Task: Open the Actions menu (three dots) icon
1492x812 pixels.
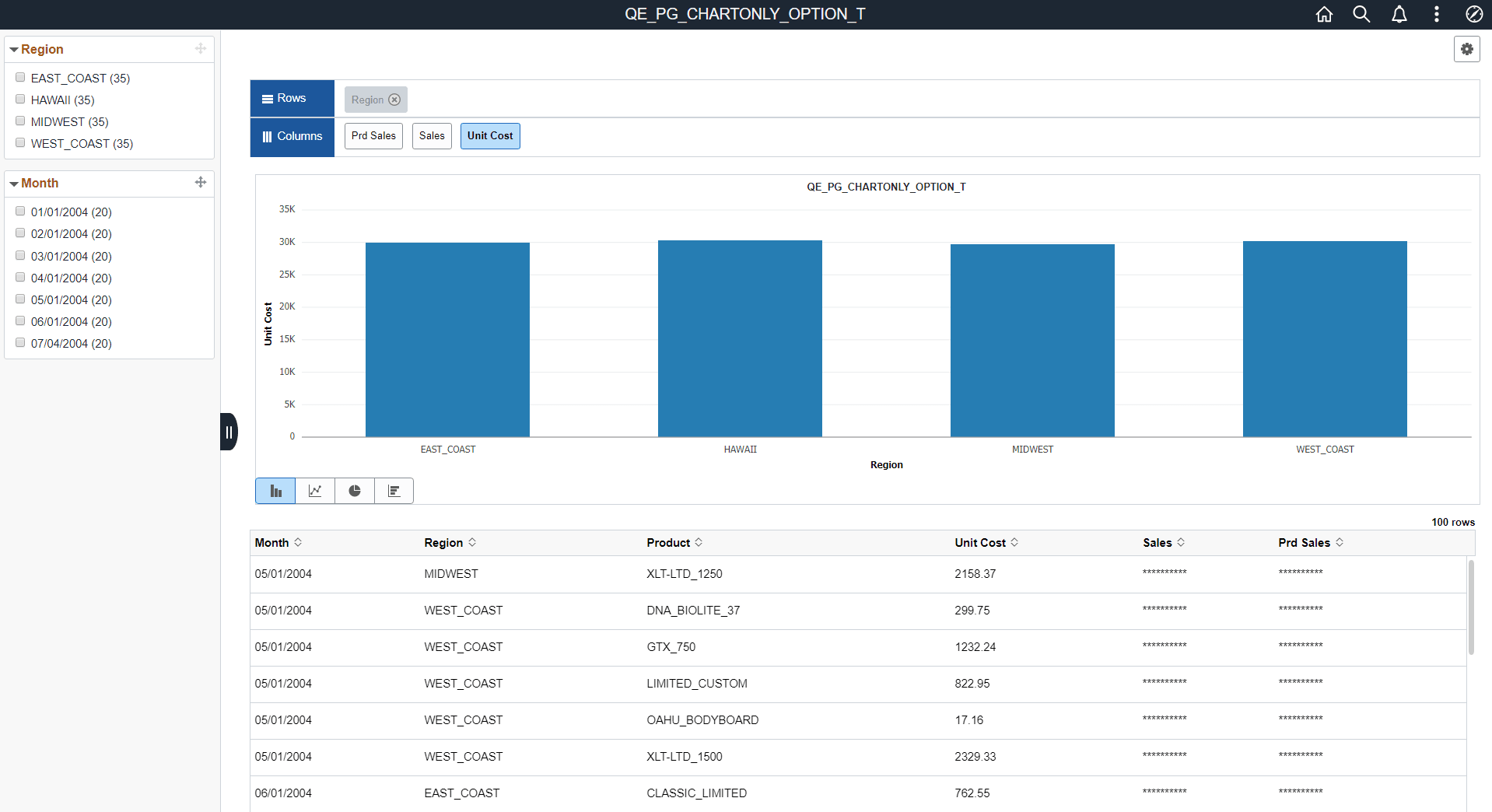Action: 1436,13
